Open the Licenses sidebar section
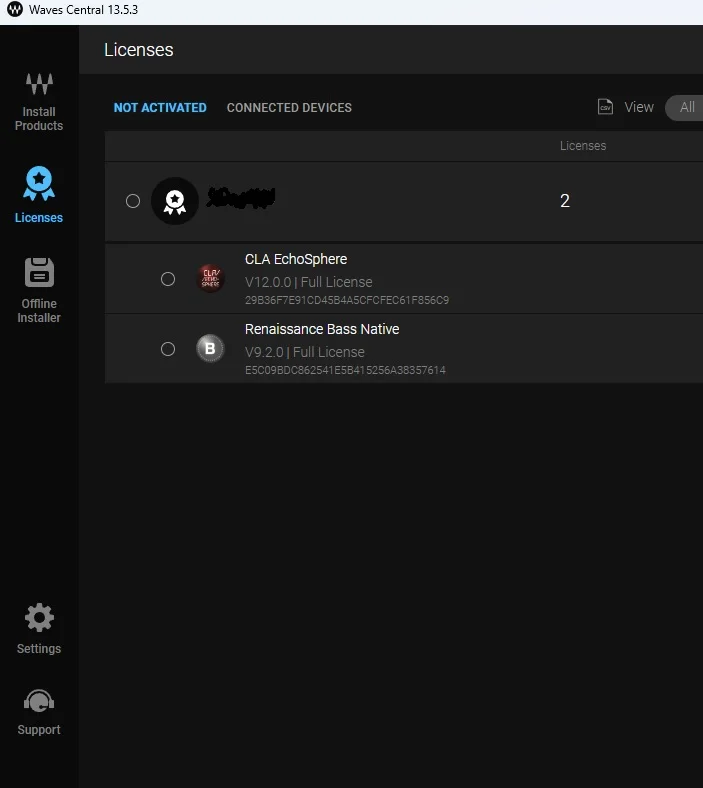Viewport: 703px width, 788px height. [x=39, y=194]
